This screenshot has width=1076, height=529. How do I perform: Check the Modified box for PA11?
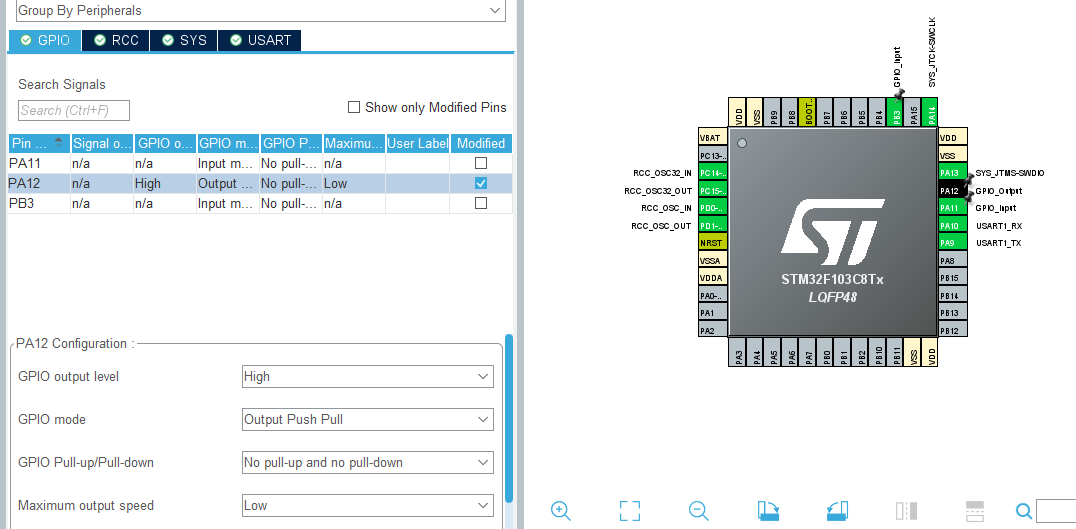[481, 163]
